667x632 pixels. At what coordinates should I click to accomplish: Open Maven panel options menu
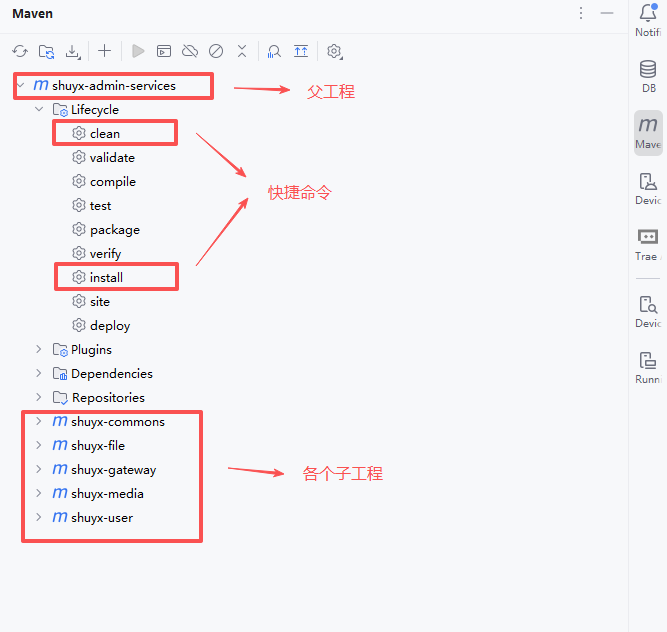pos(581,13)
